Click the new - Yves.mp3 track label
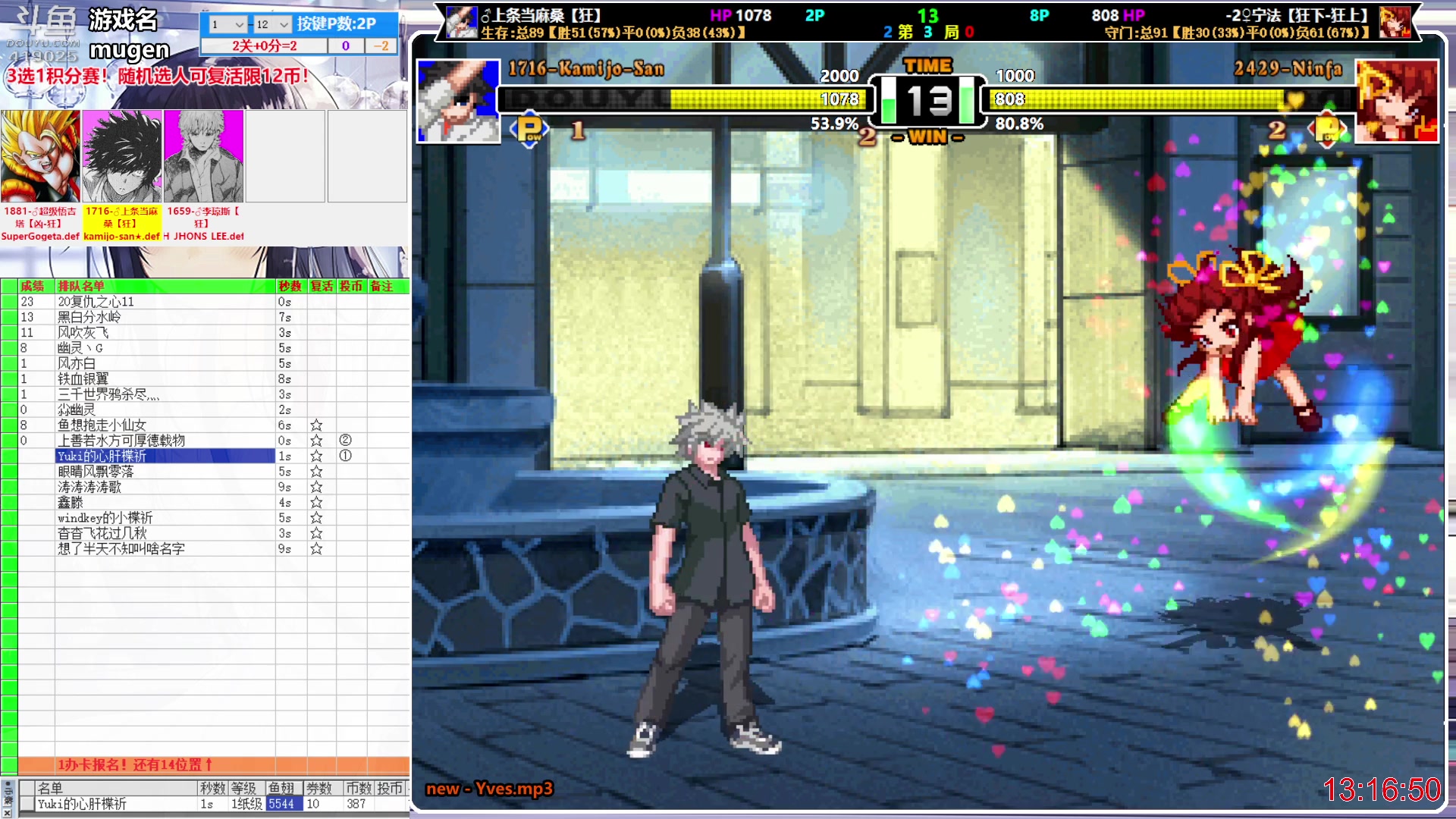This screenshot has height=819, width=1456. [x=489, y=789]
